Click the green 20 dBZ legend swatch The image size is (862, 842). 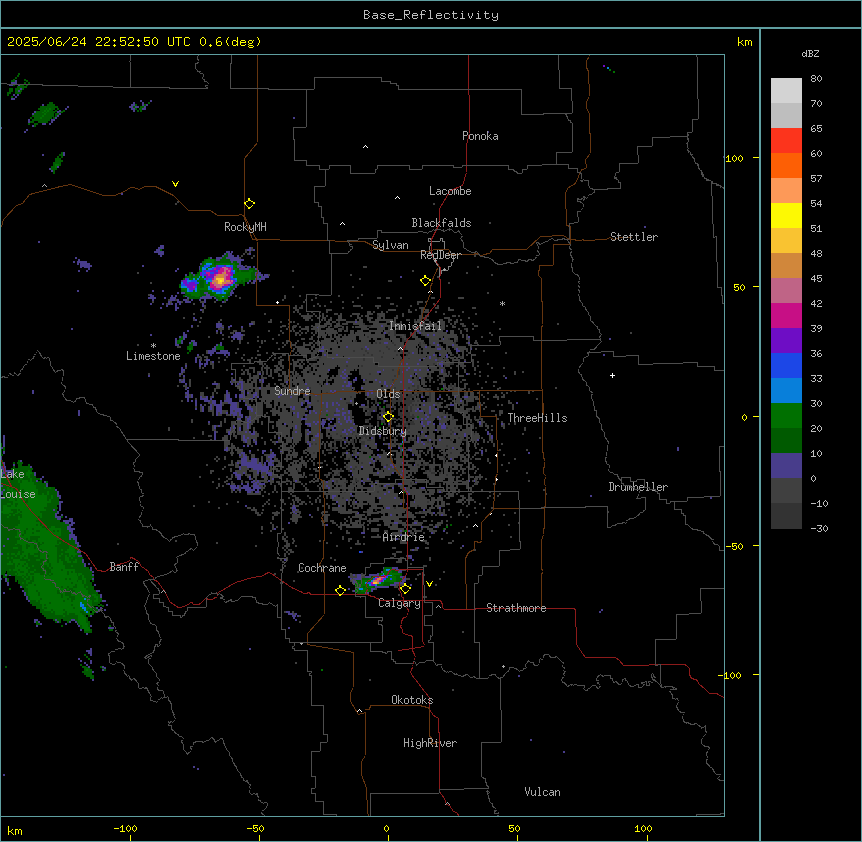tap(786, 416)
